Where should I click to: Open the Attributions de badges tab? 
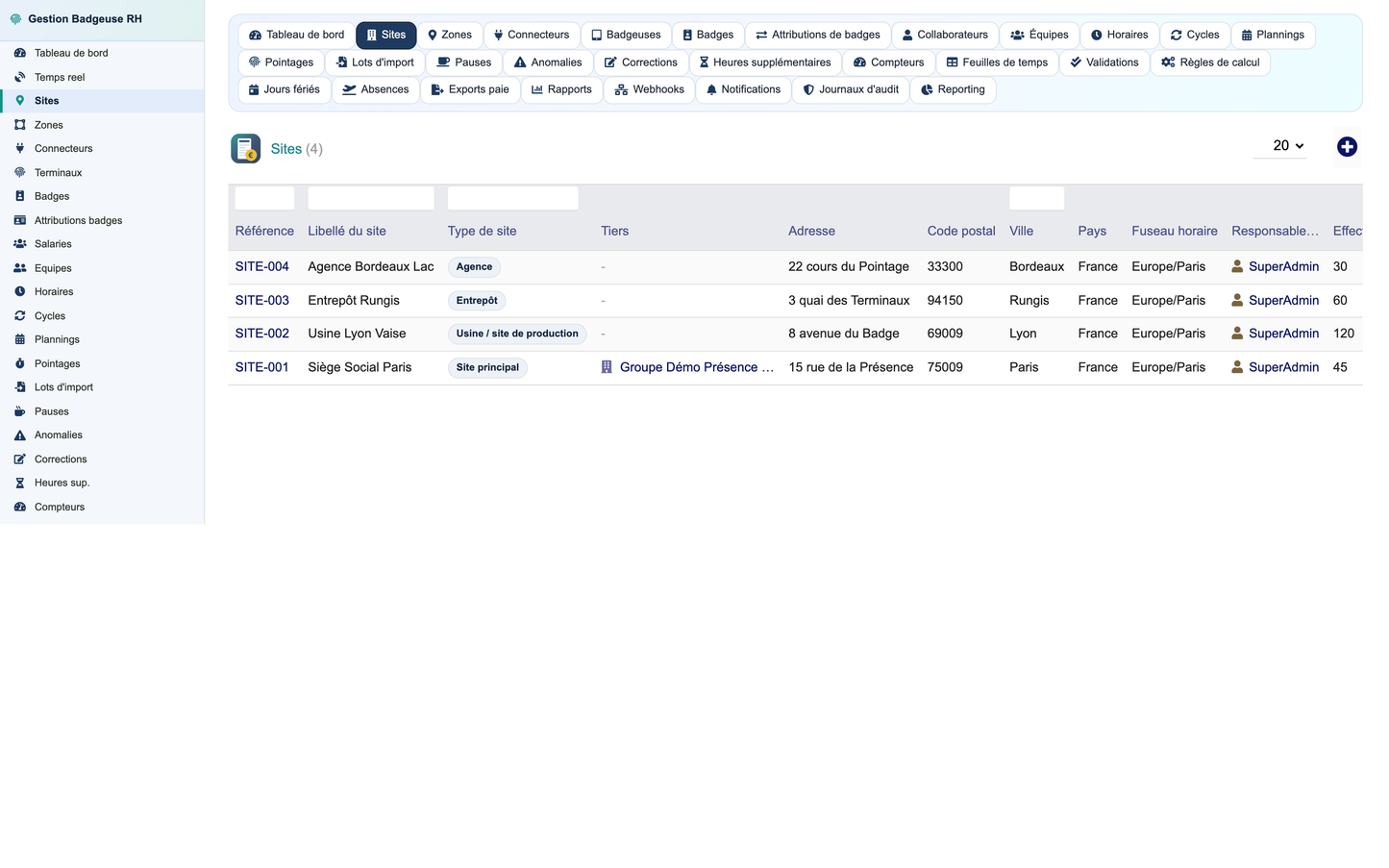point(818,35)
